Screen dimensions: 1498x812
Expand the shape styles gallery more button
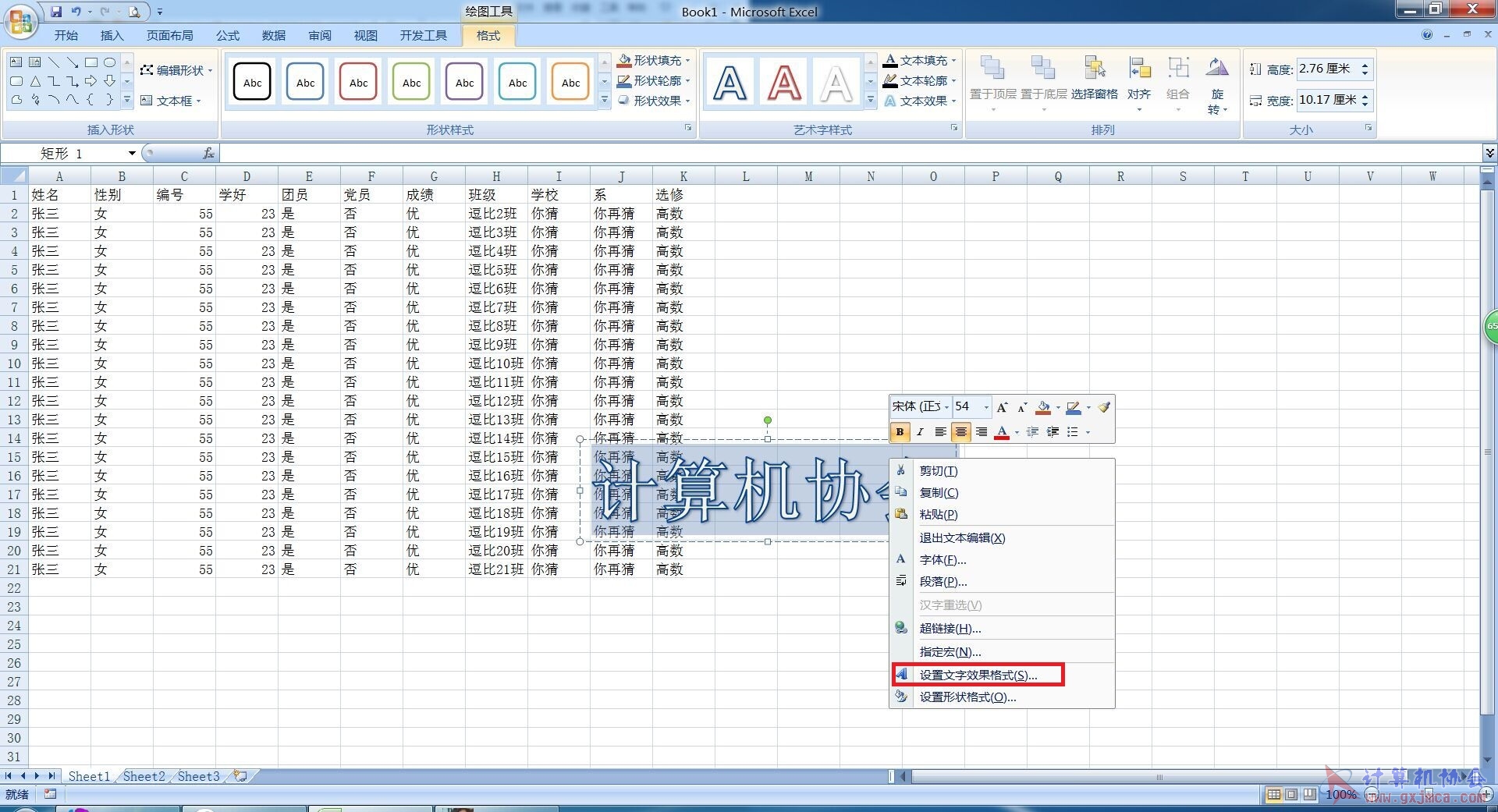(605, 101)
